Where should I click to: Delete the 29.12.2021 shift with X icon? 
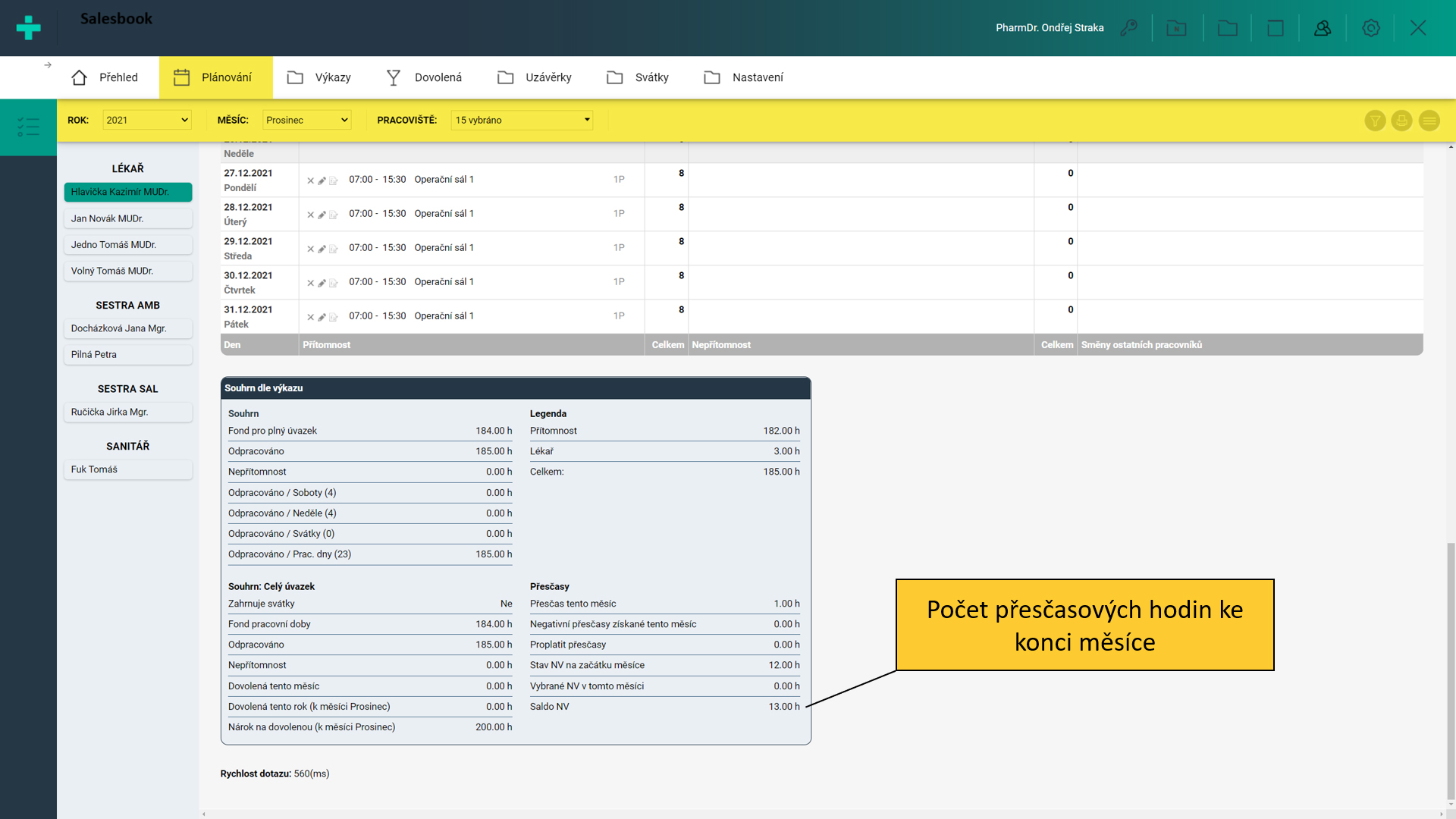coord(310,249)
